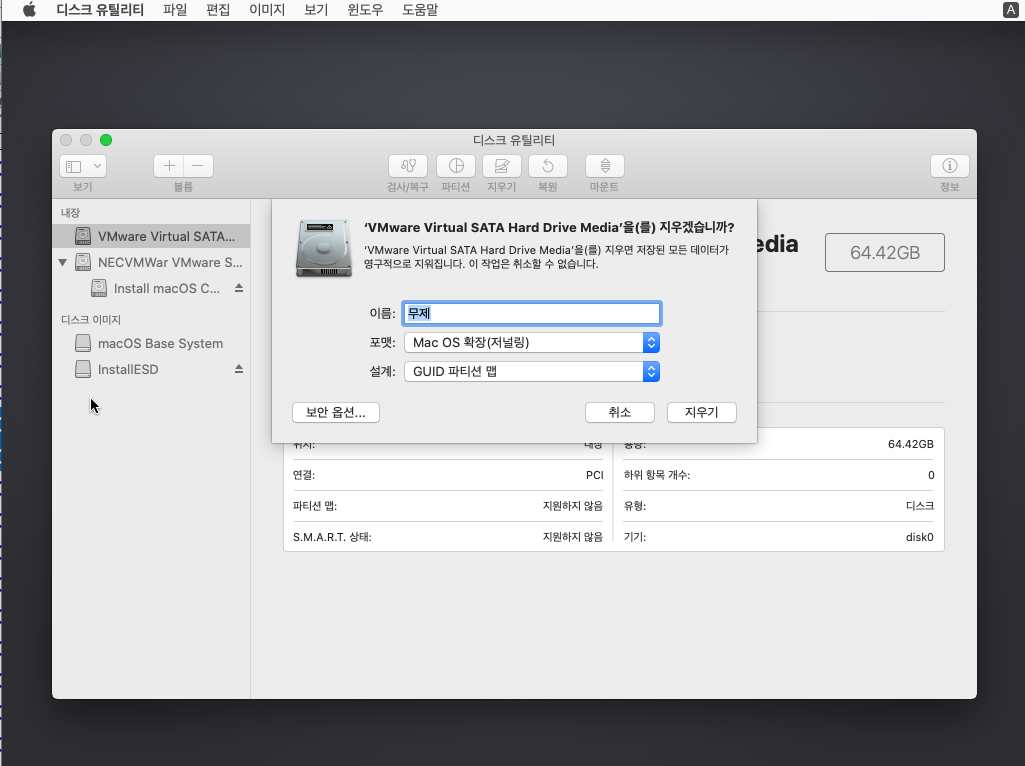Viewport: 1025px width, 766px height.
Task: Click the Restore (복원) toolbar icon
Action: [x=548, y=166]
